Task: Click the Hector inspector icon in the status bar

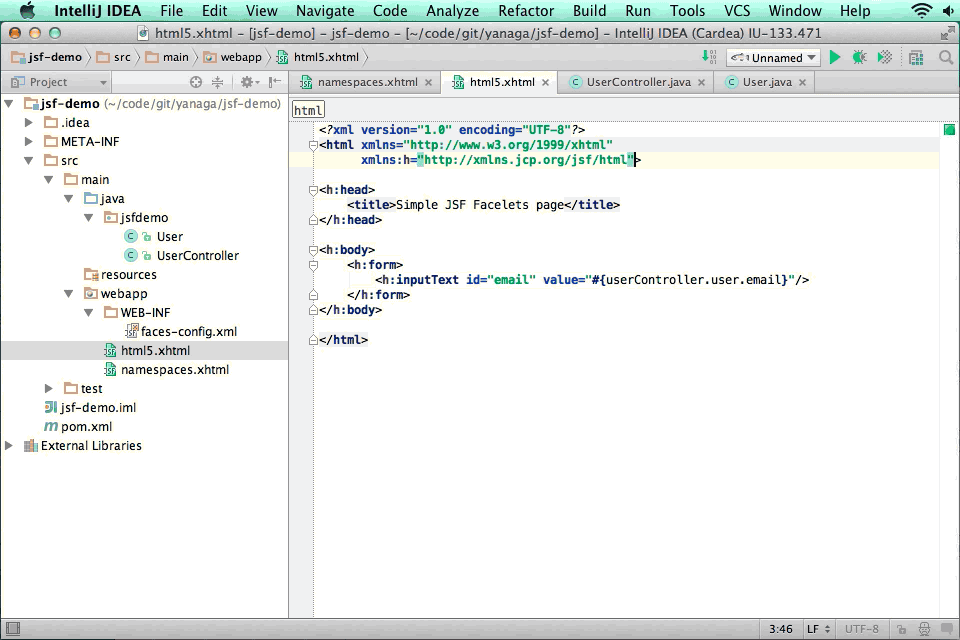Action: pos(926,629)
